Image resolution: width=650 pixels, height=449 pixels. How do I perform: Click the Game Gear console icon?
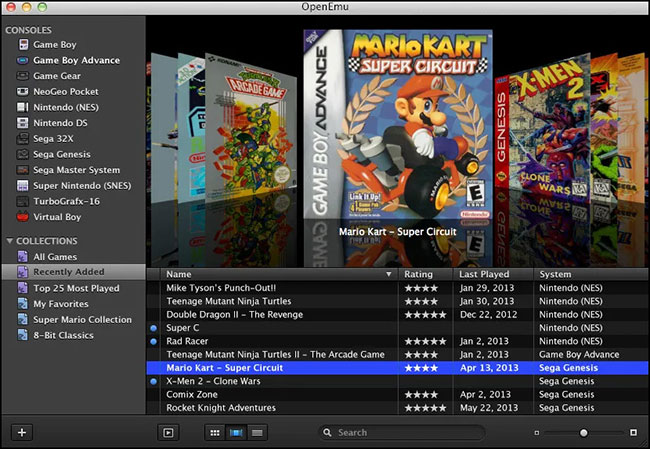click(22, 76)
